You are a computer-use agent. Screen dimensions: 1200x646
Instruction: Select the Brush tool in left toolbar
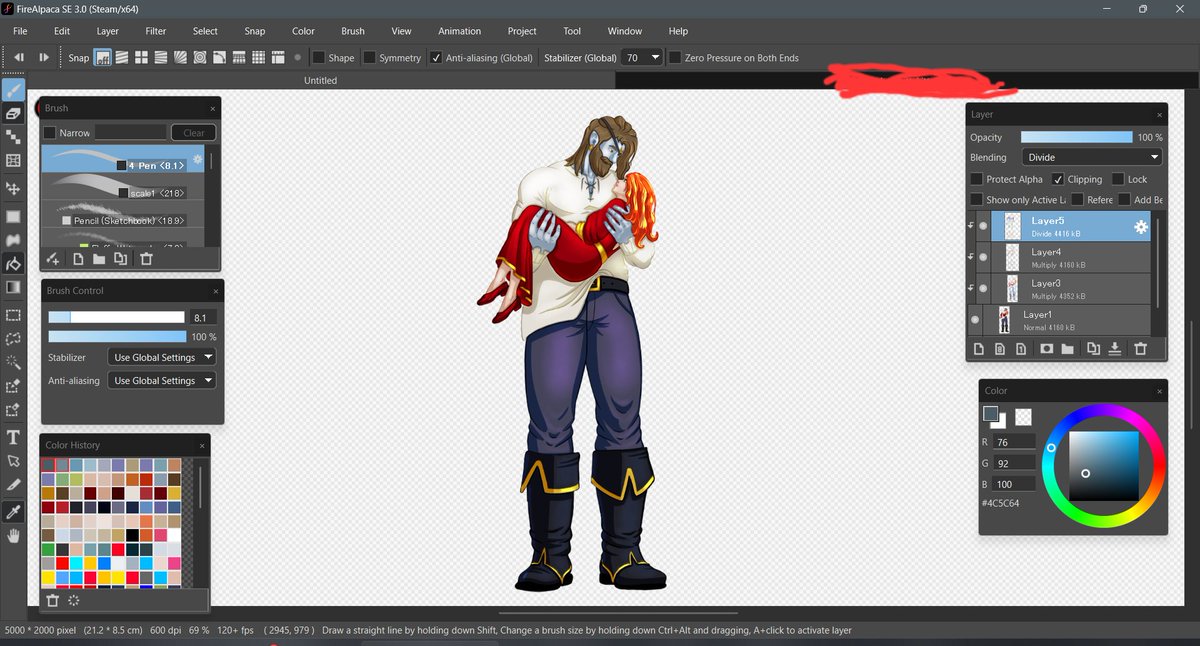point(13,90)
